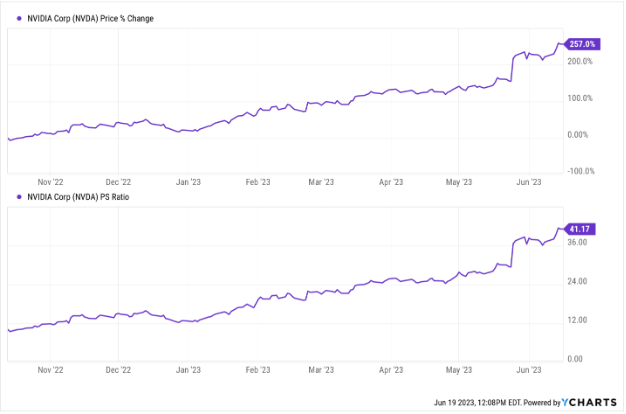
Task: Click the 100.0% y-axis label
Action: pos(580,98)
